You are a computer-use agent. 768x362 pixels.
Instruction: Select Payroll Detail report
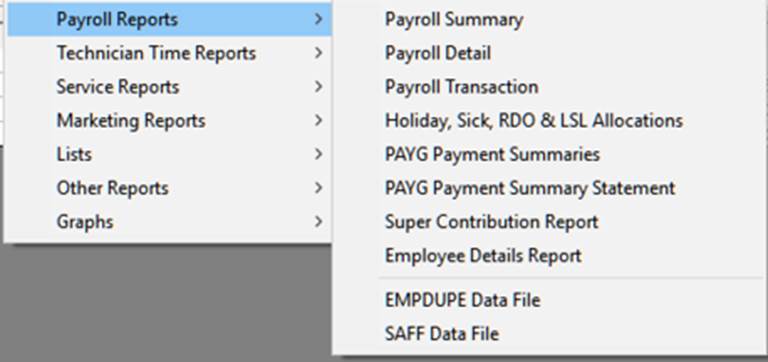[x=549, y=53]
